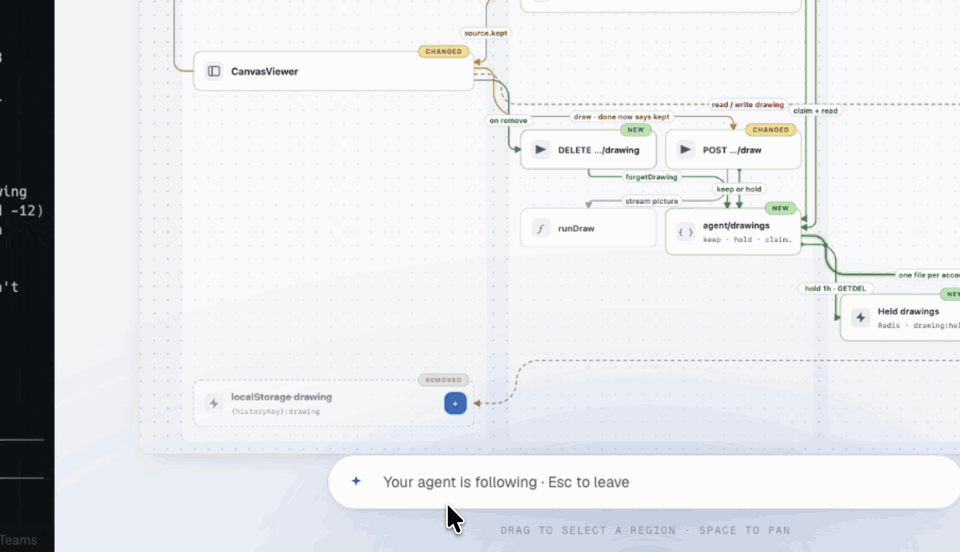The image size is (960, 552).
Task: Click the CanvasViewer panel layout icon
Action: click(x=214, y=72)
